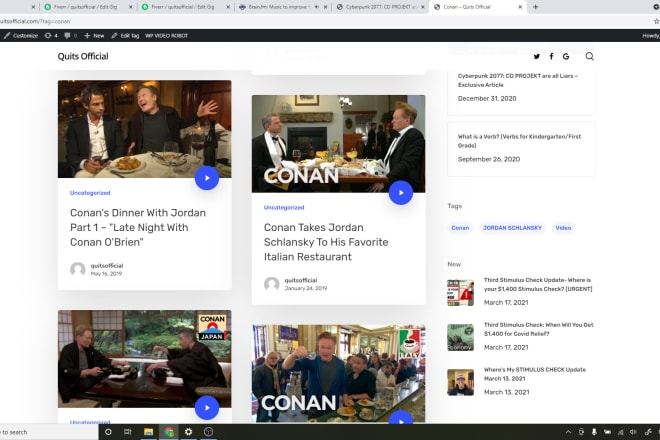Click the Conan Japan video thumbnail
The width and height of the screenshot is (660, 440).
(x=144, y=359)
